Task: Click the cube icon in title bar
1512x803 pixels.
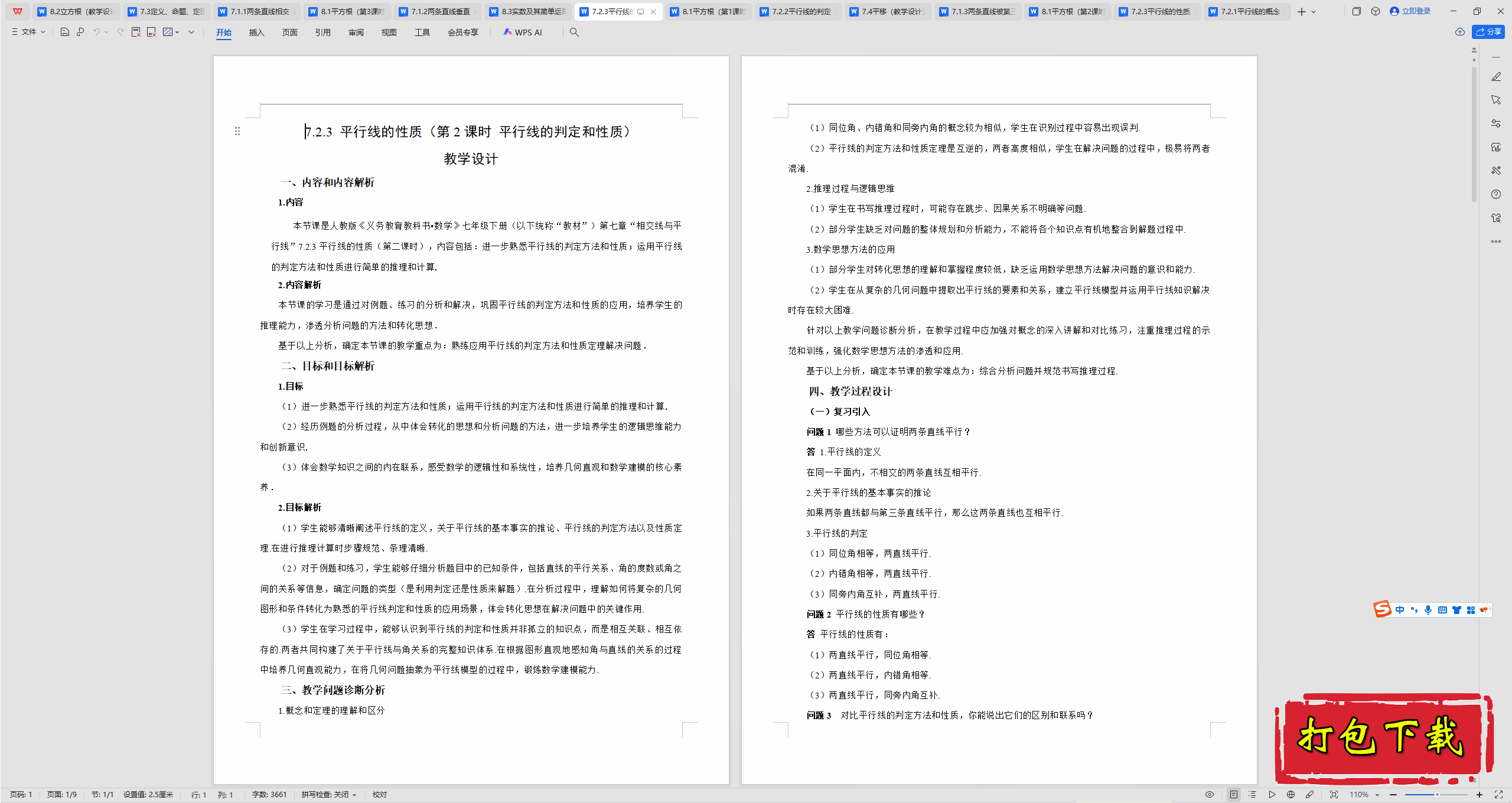Action: 1376,11
